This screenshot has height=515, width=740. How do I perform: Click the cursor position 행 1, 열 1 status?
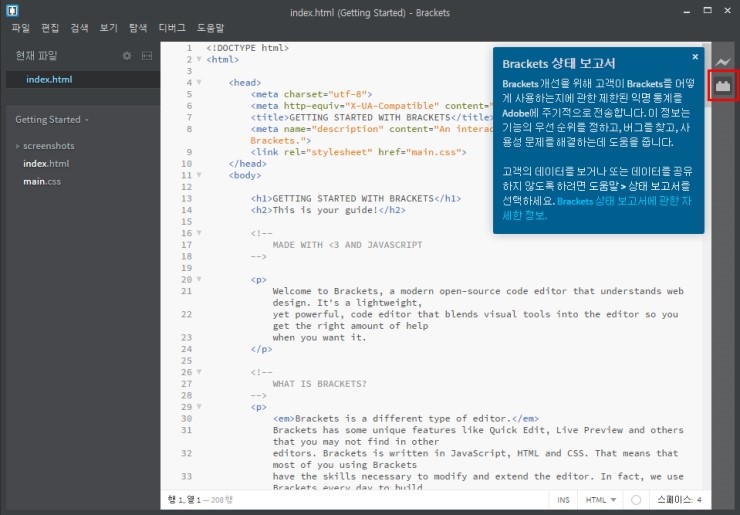tap(187, 500)
